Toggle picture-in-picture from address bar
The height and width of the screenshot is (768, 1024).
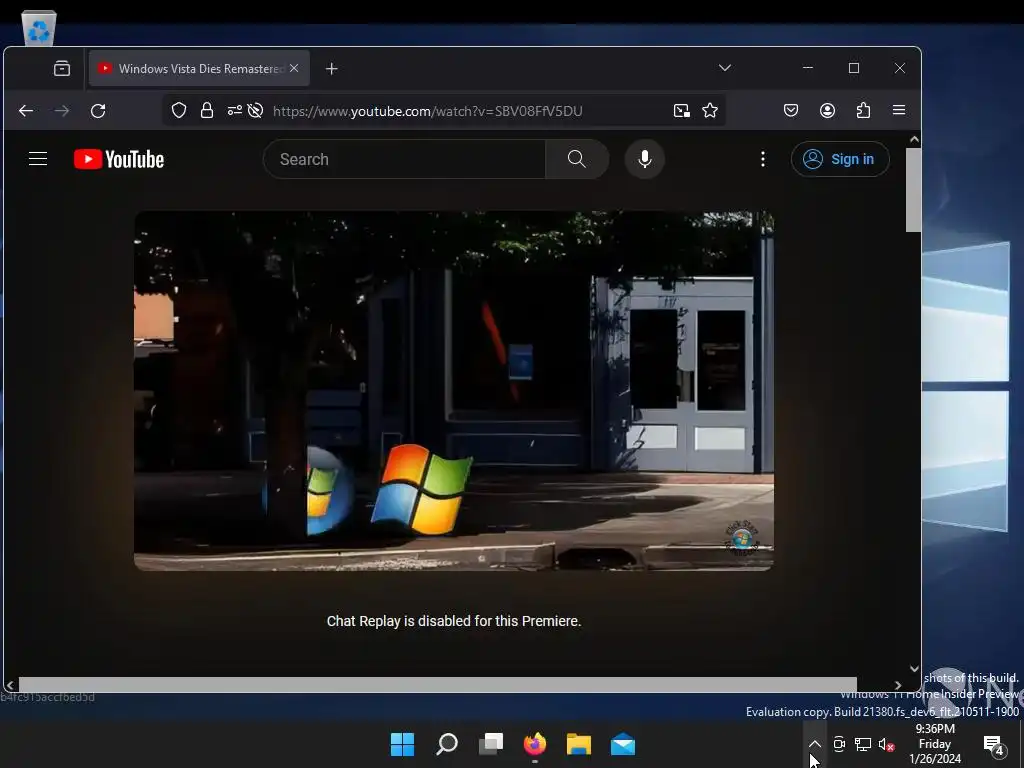(x=682, y=110)
